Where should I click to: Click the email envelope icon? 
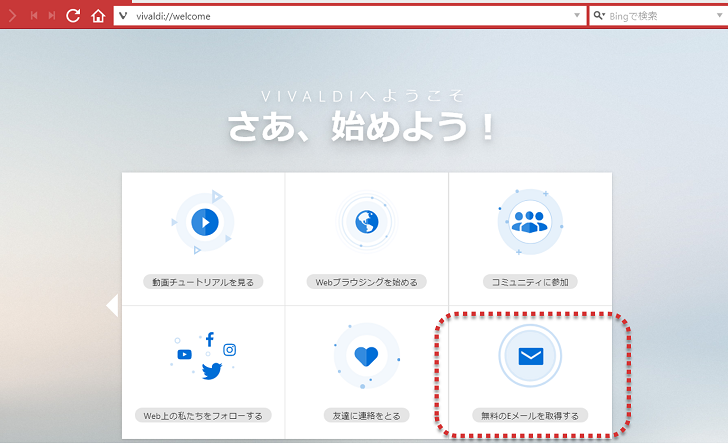click(x=530, y=356)
